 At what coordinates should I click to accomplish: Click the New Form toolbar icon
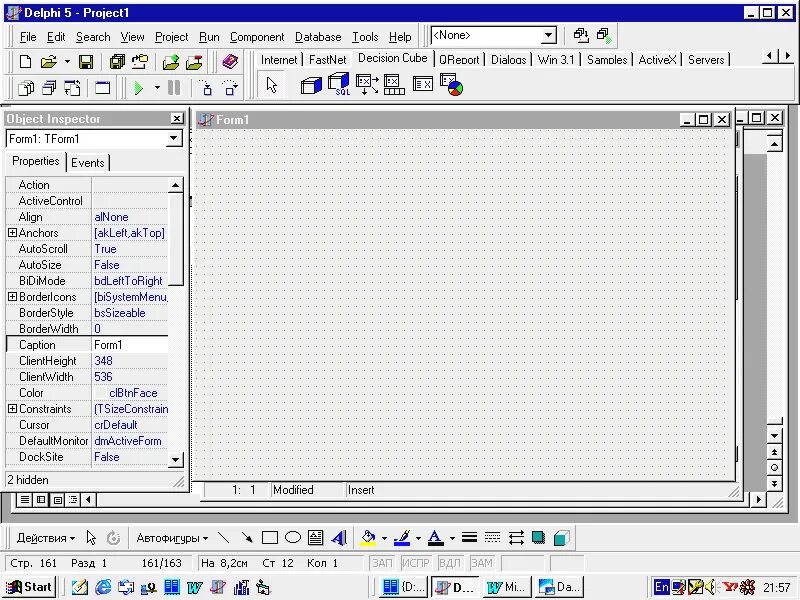(103, 88)
